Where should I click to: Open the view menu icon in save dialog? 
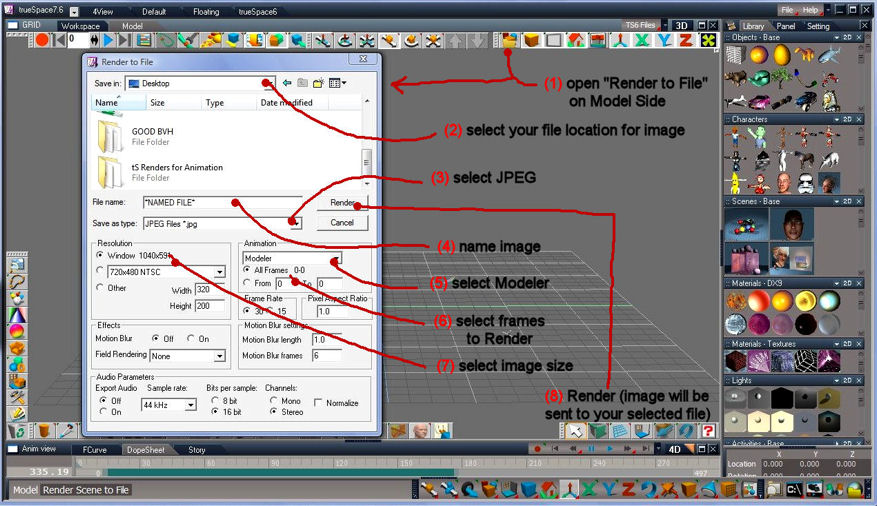[x=337, y=83]
